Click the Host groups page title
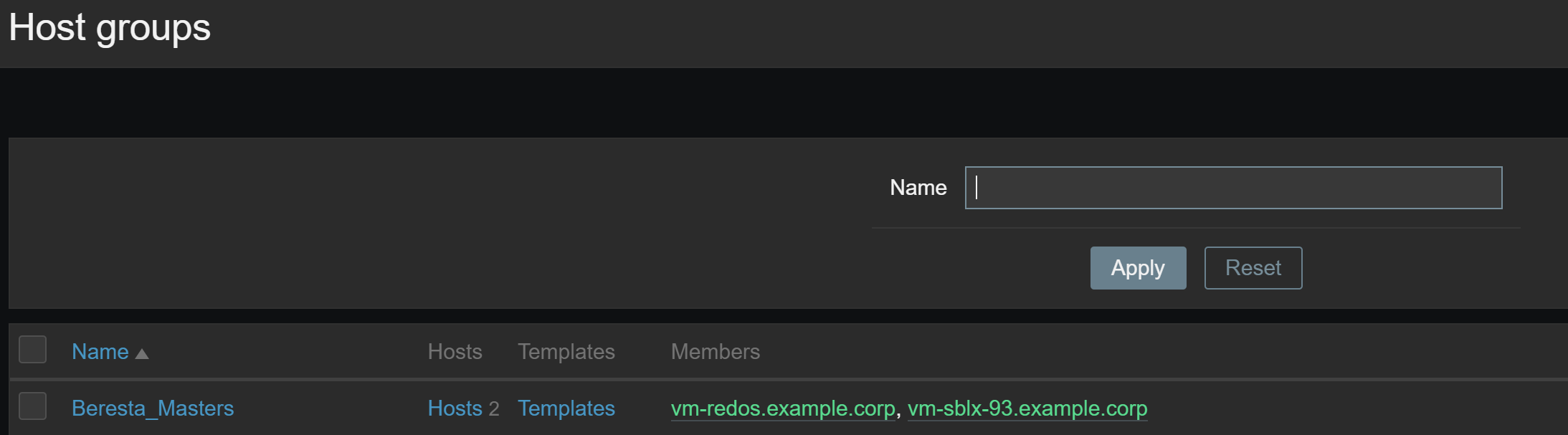The image size is (1568, 435). coord(110,28)
